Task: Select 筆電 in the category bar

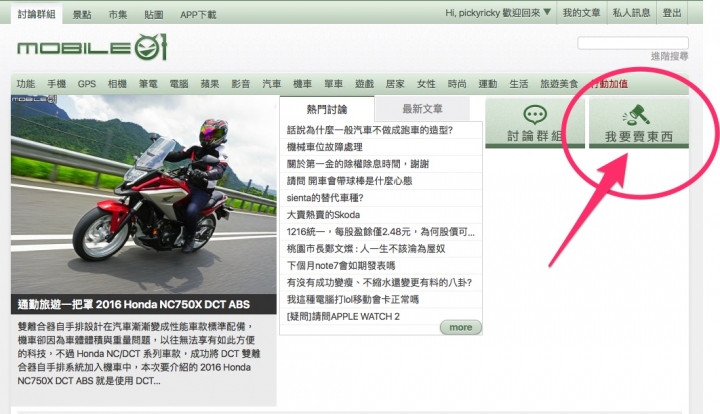Action: click(x=148, y=84)
